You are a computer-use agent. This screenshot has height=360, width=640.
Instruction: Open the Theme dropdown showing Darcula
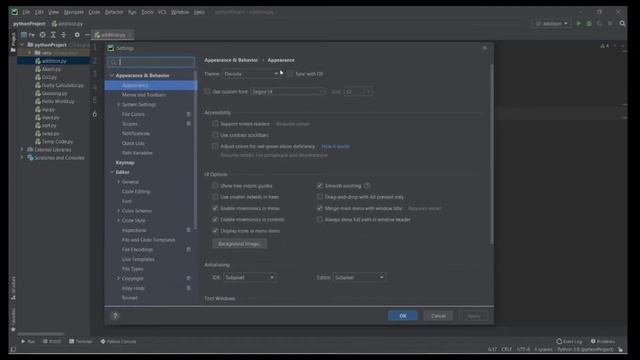pos(251,74)
